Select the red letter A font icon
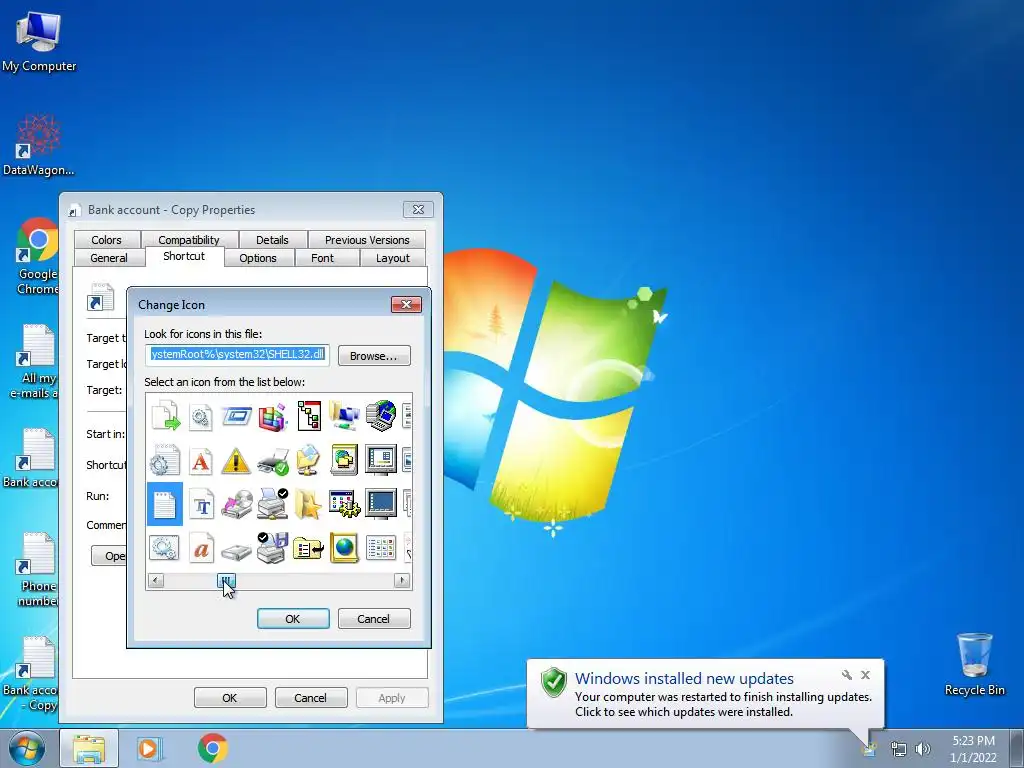This screenshot has width=1024, height=768. pos(201,460)
